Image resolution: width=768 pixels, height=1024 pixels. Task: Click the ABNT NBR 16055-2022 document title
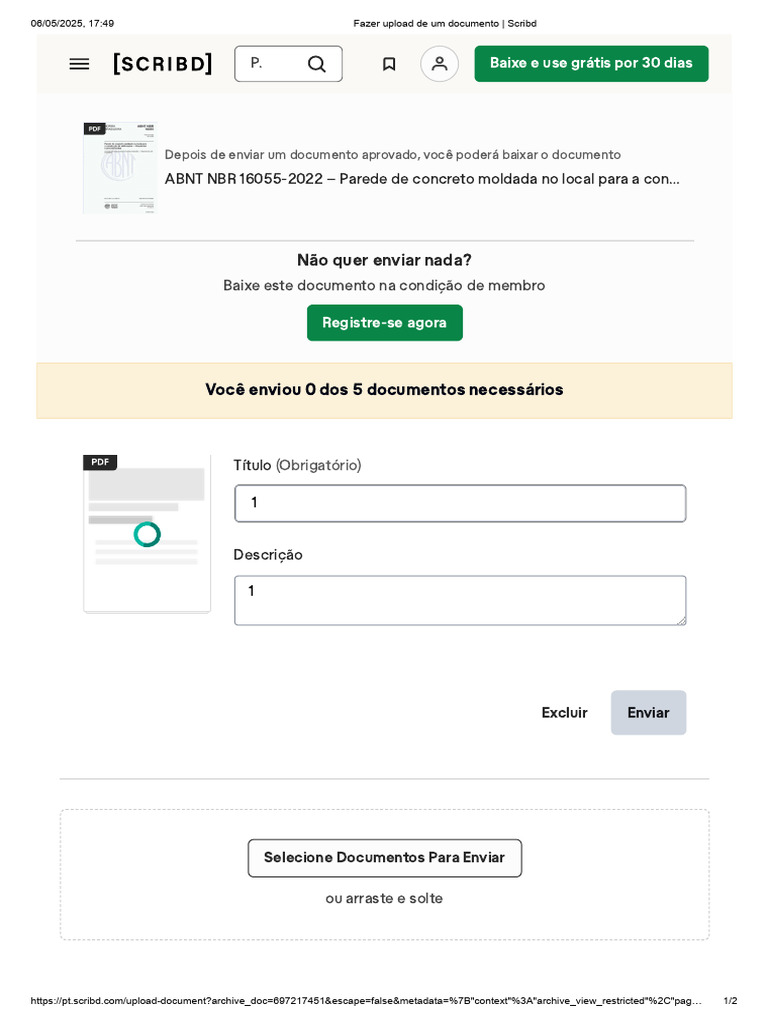[422, 179]
